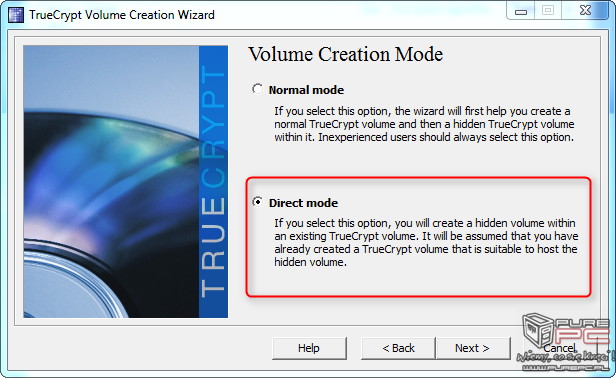Screen dimensions: 616x378
Task: Go to previous step with Back
Action: (x=398, y=348)
